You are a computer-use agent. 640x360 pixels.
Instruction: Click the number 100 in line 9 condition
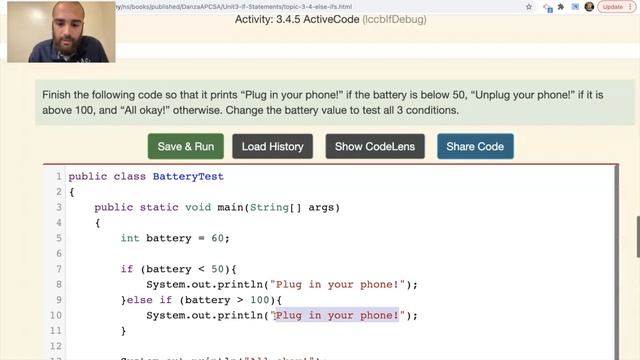[x=260, y=300]
